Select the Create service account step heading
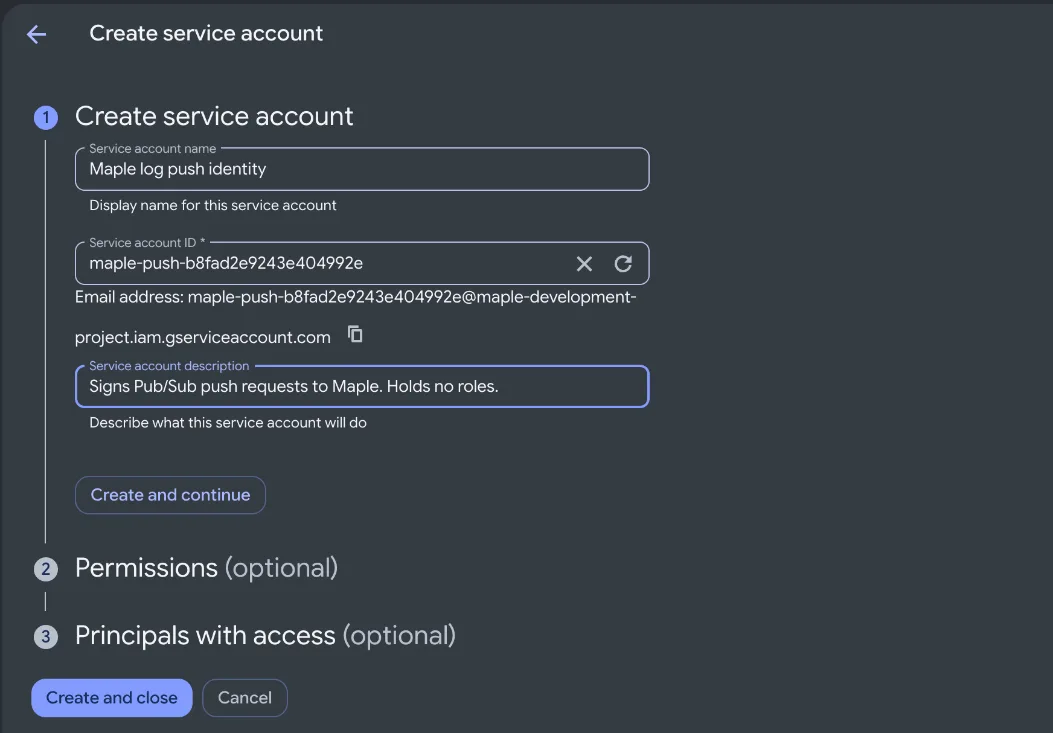Image resolution: width=1053 pixels, height=733 pixels. click(214, 116)
